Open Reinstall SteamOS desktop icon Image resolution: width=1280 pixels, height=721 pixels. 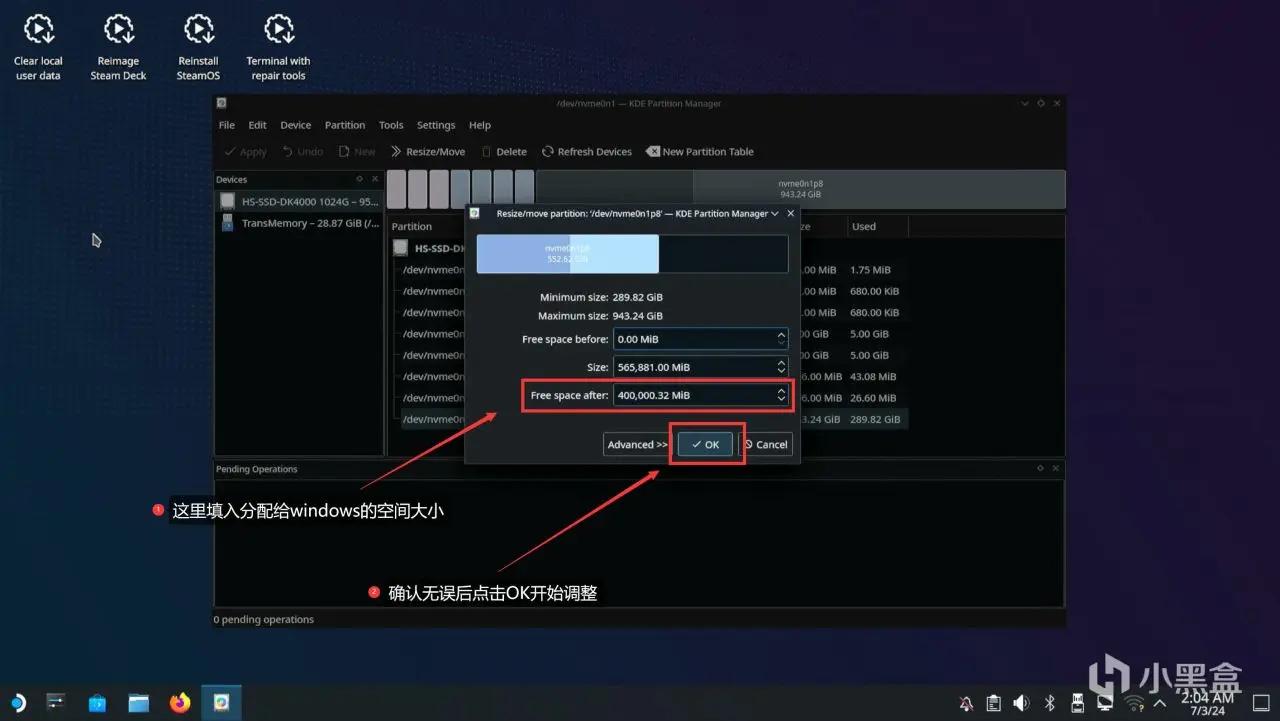pos(198,47)
